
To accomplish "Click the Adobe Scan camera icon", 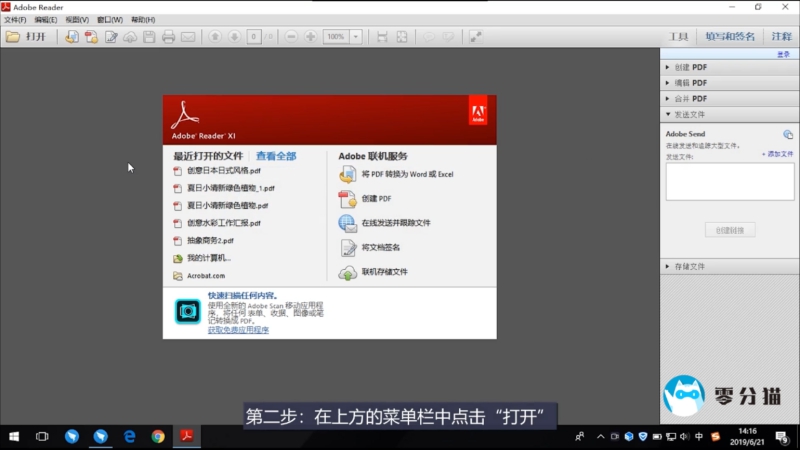I will pos(187,311).
